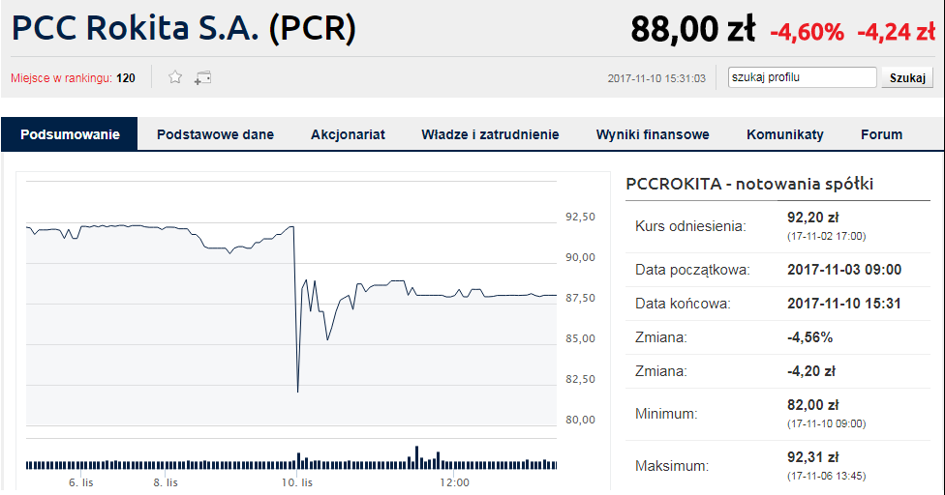The height and width of the screenshot is (495, 945).
Task: Go to Władze i zatrudnienie tab
Action: tap(490, 134)
